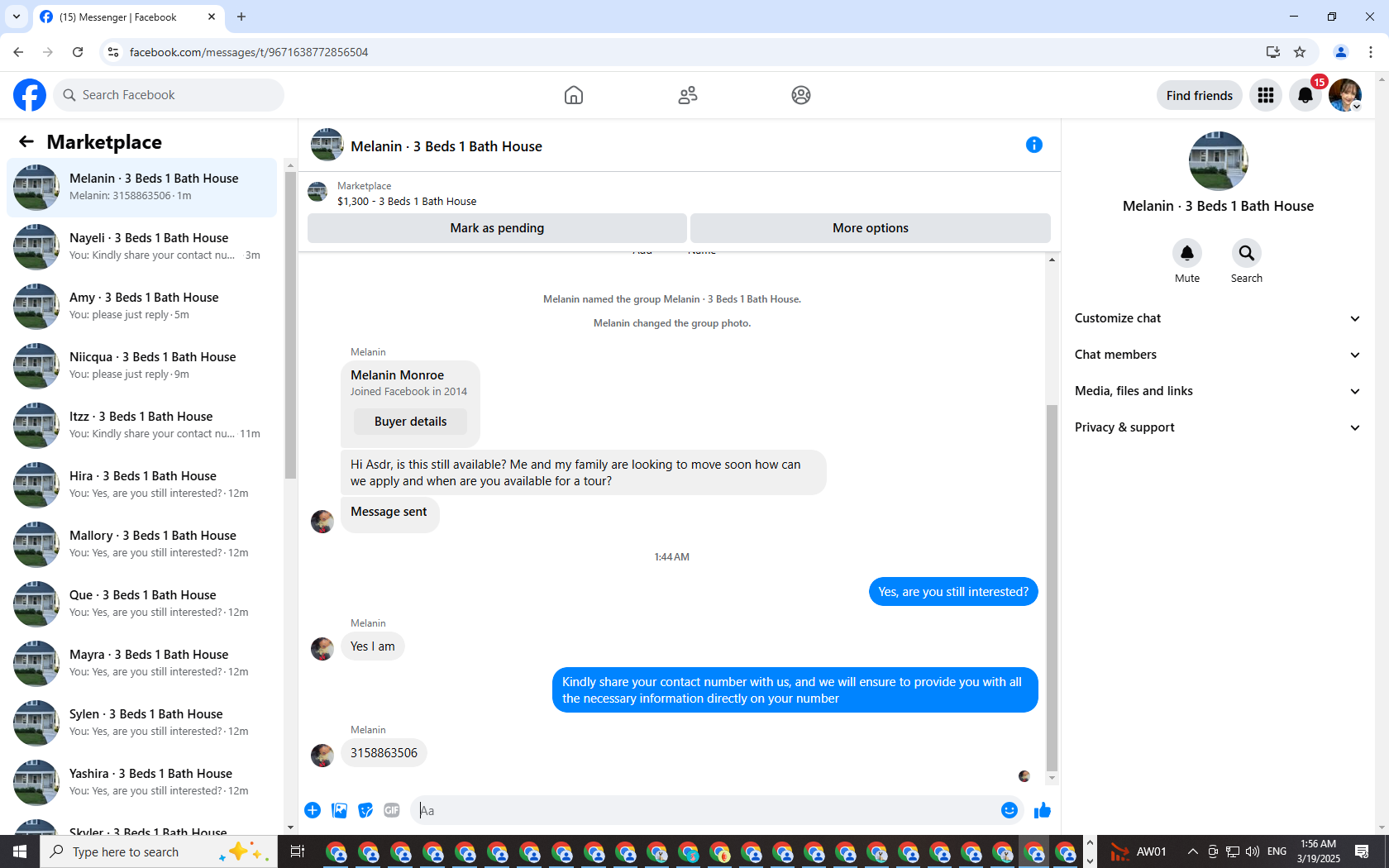Viewport: 1389px width, 868px height.
Task: Choose a GIF in composer
Action: pos(392,810)
